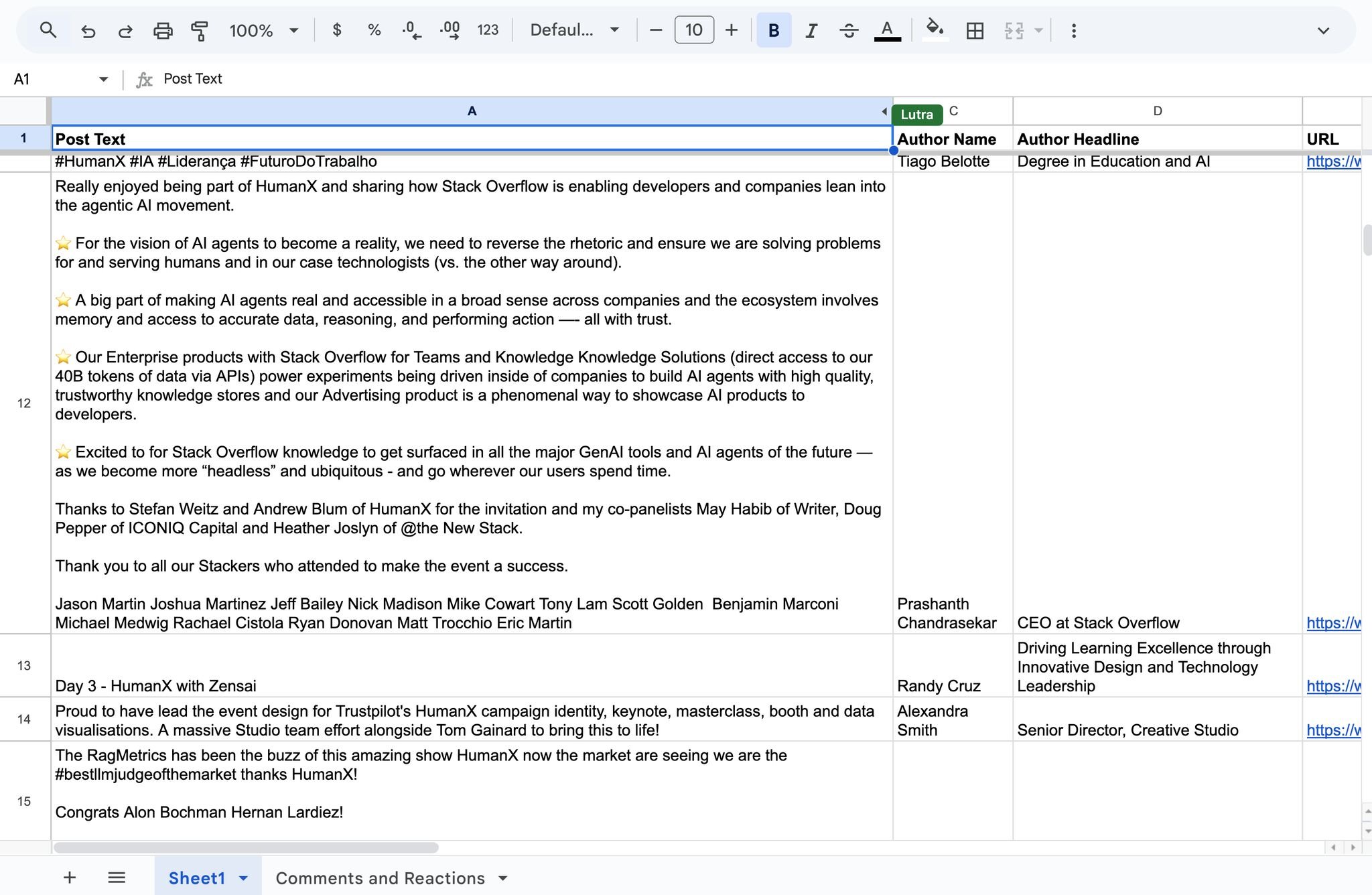Switch to Comments and Reactions tab
Viewport: 1372px width, 895px height.
click(x=380, y=878)
